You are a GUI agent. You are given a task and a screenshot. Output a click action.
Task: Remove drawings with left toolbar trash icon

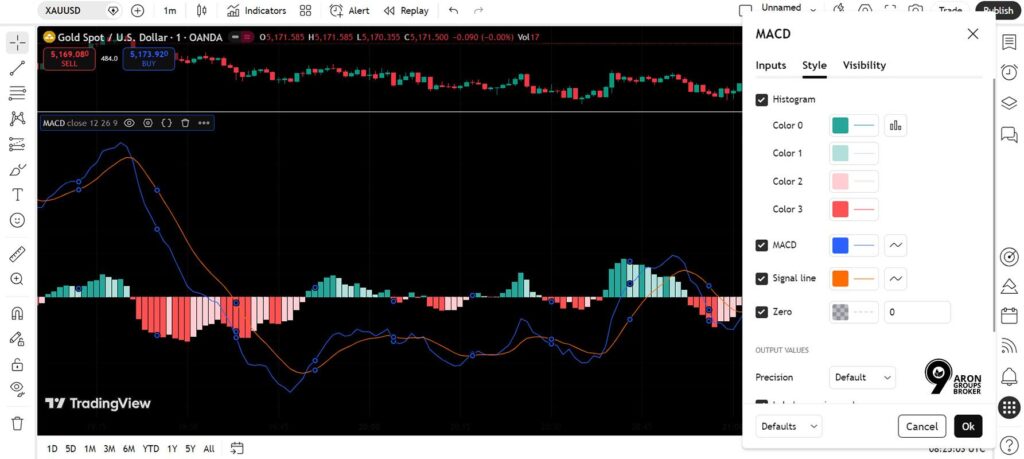pyautogui.click(x=18, y=423)
